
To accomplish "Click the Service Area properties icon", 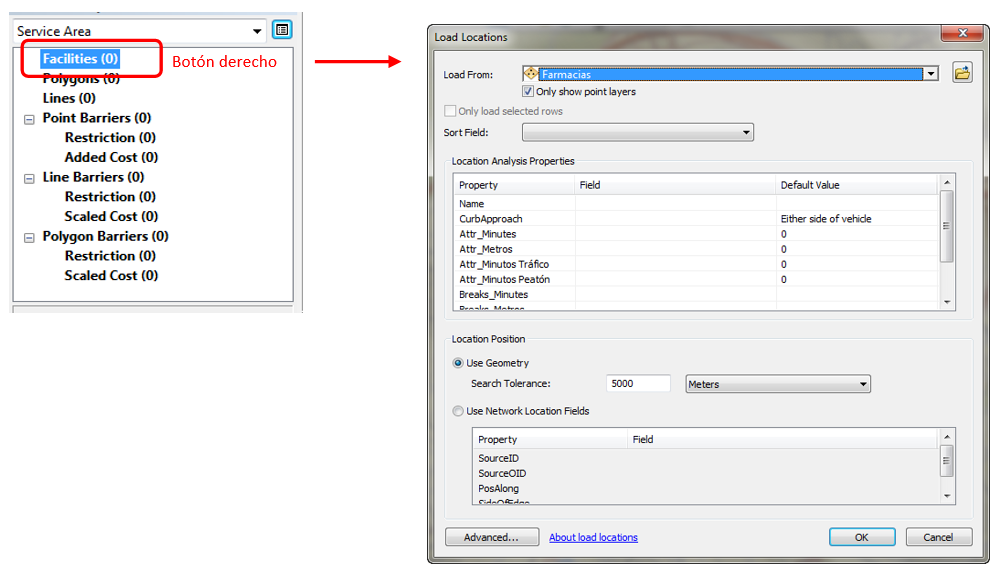I will 282,30.
